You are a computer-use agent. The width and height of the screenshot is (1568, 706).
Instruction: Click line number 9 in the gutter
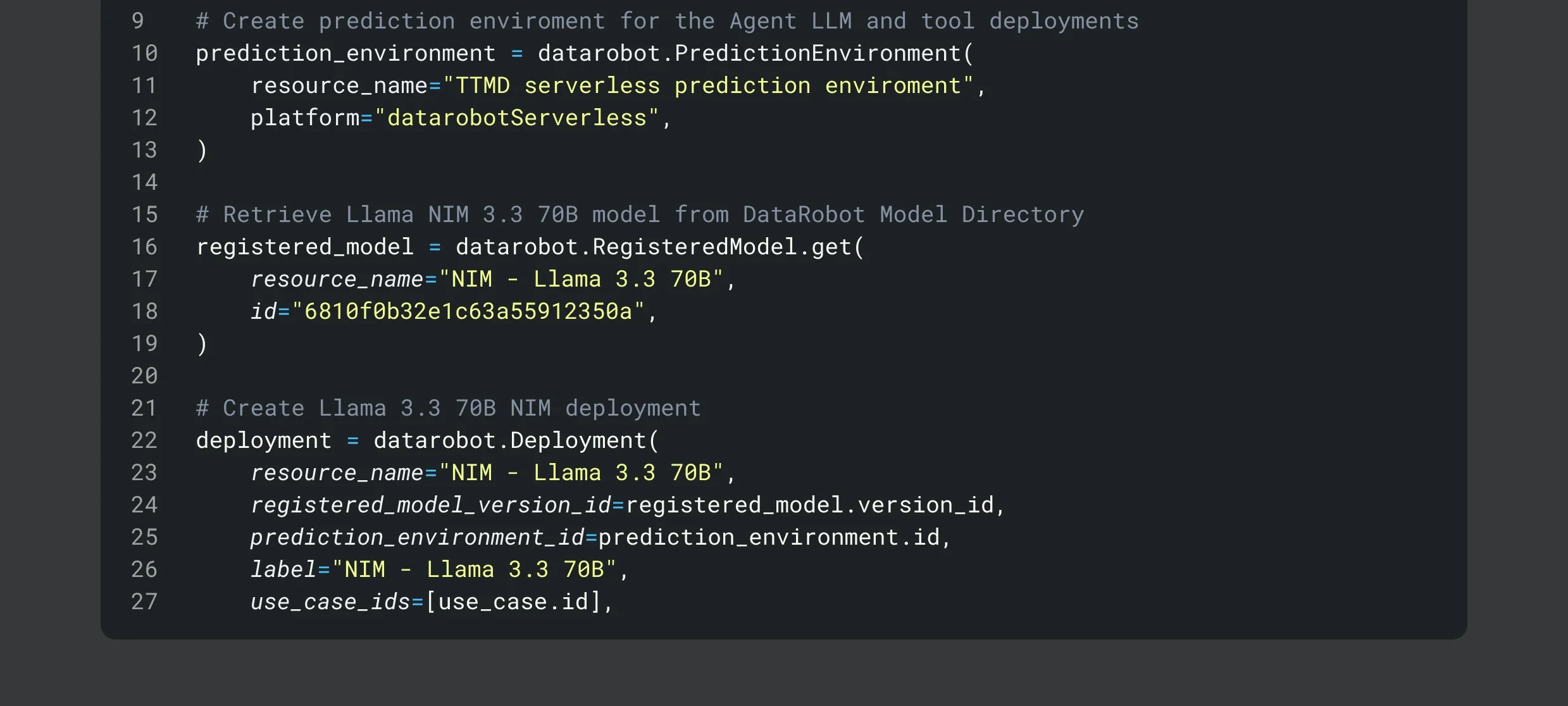coord(138,22)
